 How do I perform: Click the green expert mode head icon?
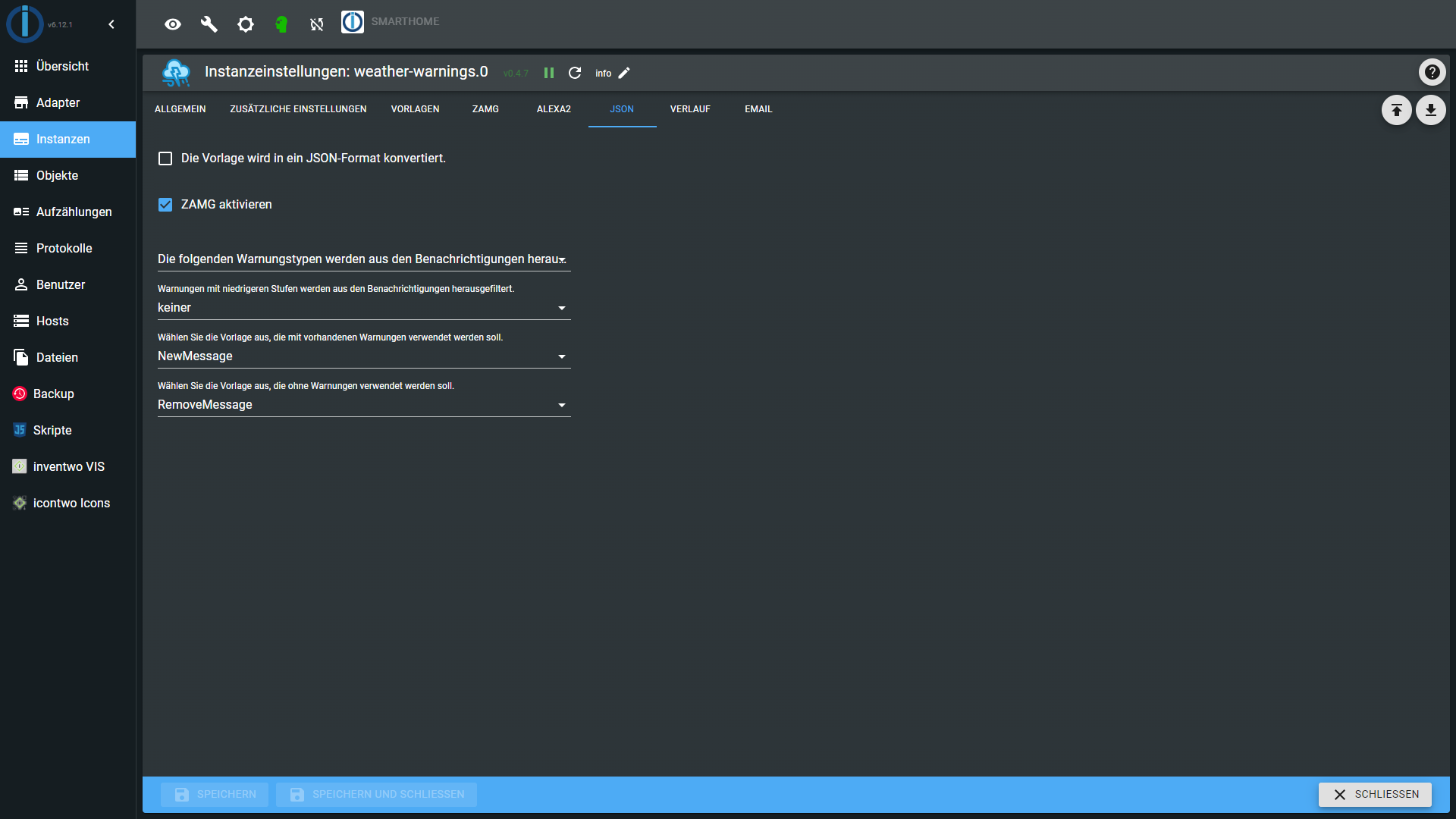281,24
